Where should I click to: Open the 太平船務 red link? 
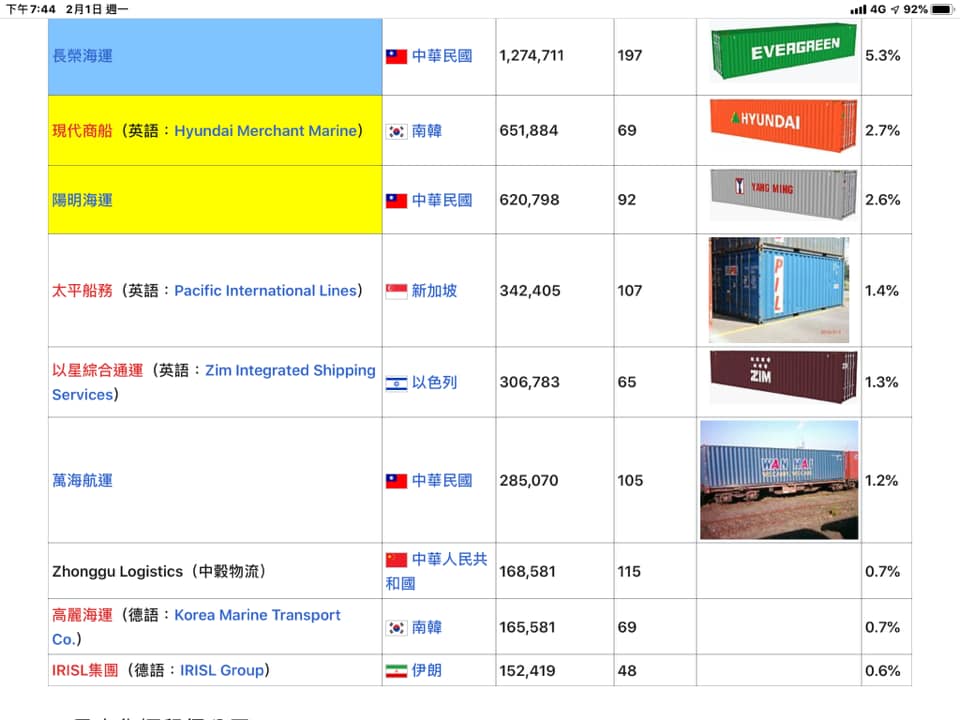(82, 290)
